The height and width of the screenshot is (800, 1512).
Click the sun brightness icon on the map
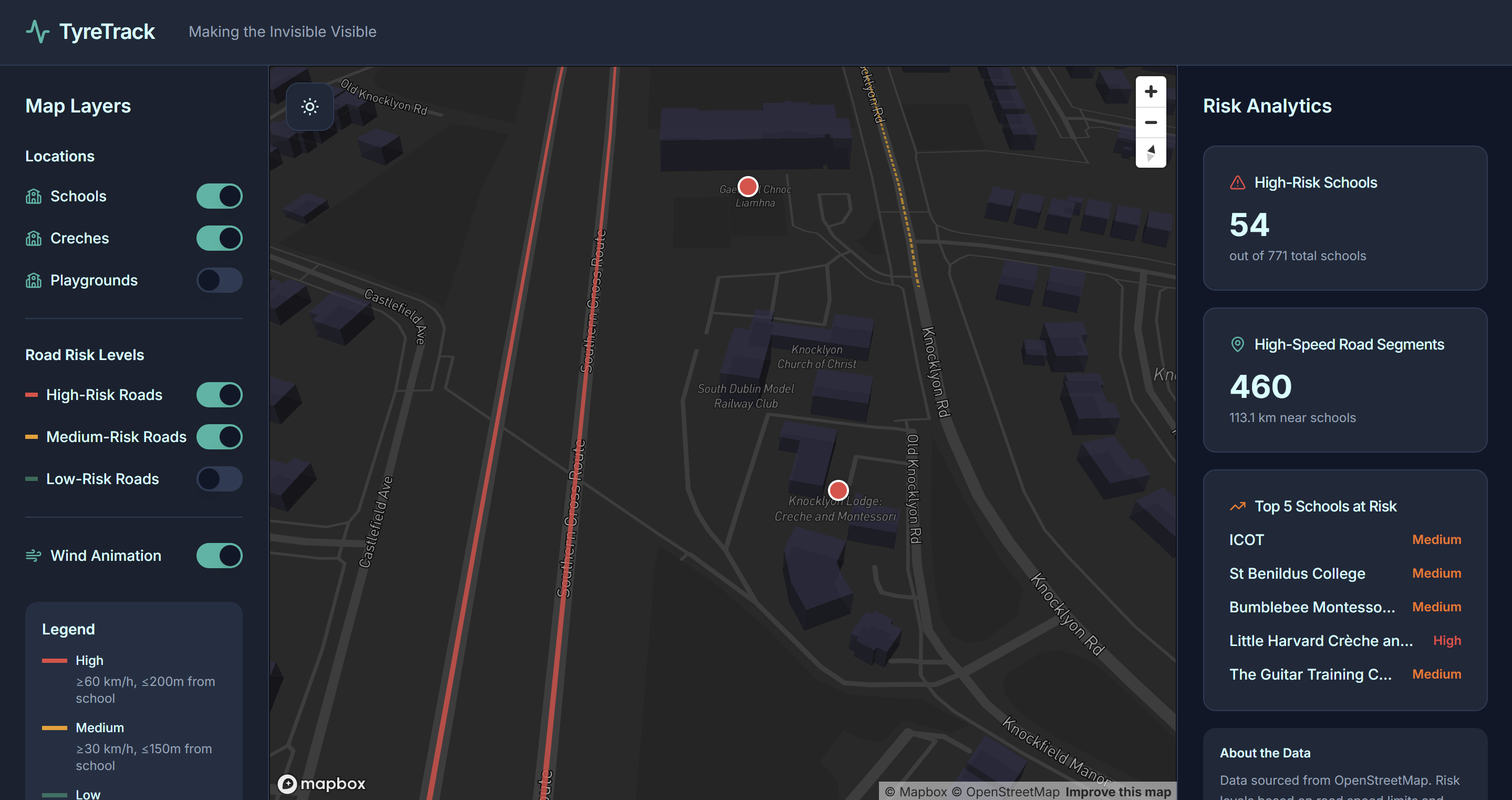(x=309, y=106)
